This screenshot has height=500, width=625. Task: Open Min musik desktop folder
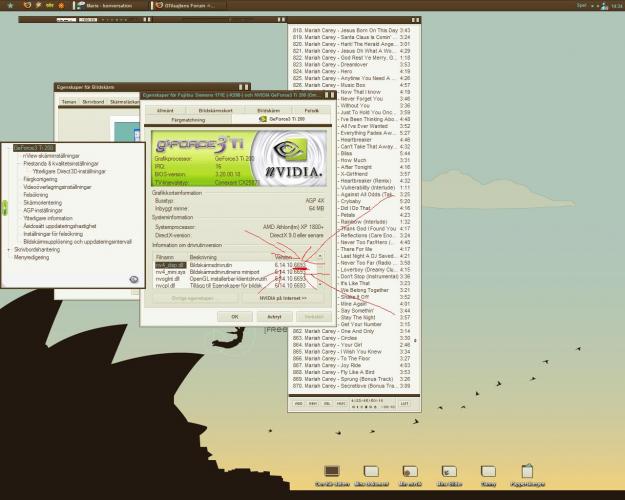[410, 475]
